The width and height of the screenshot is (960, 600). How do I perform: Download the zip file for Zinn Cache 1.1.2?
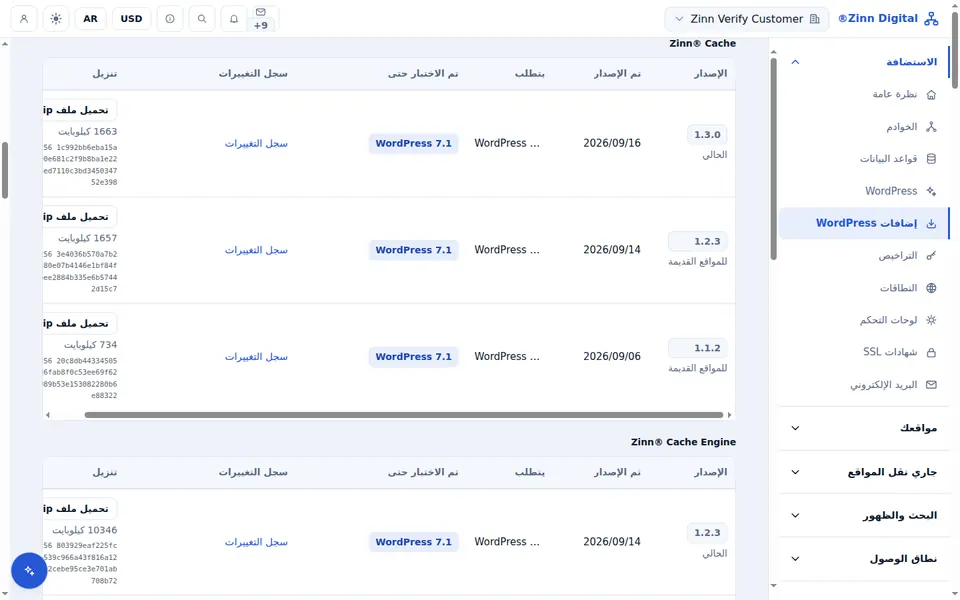[x=80, y=323]
